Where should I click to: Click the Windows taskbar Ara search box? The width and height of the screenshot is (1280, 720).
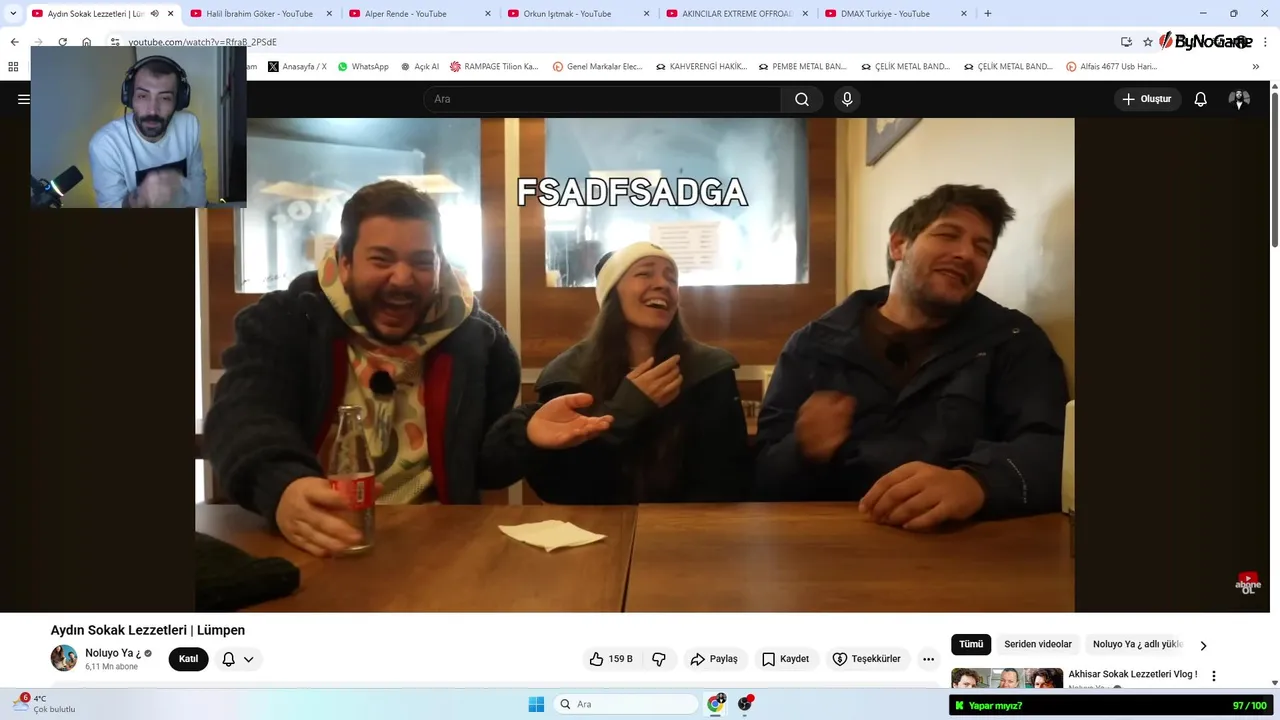627,704
